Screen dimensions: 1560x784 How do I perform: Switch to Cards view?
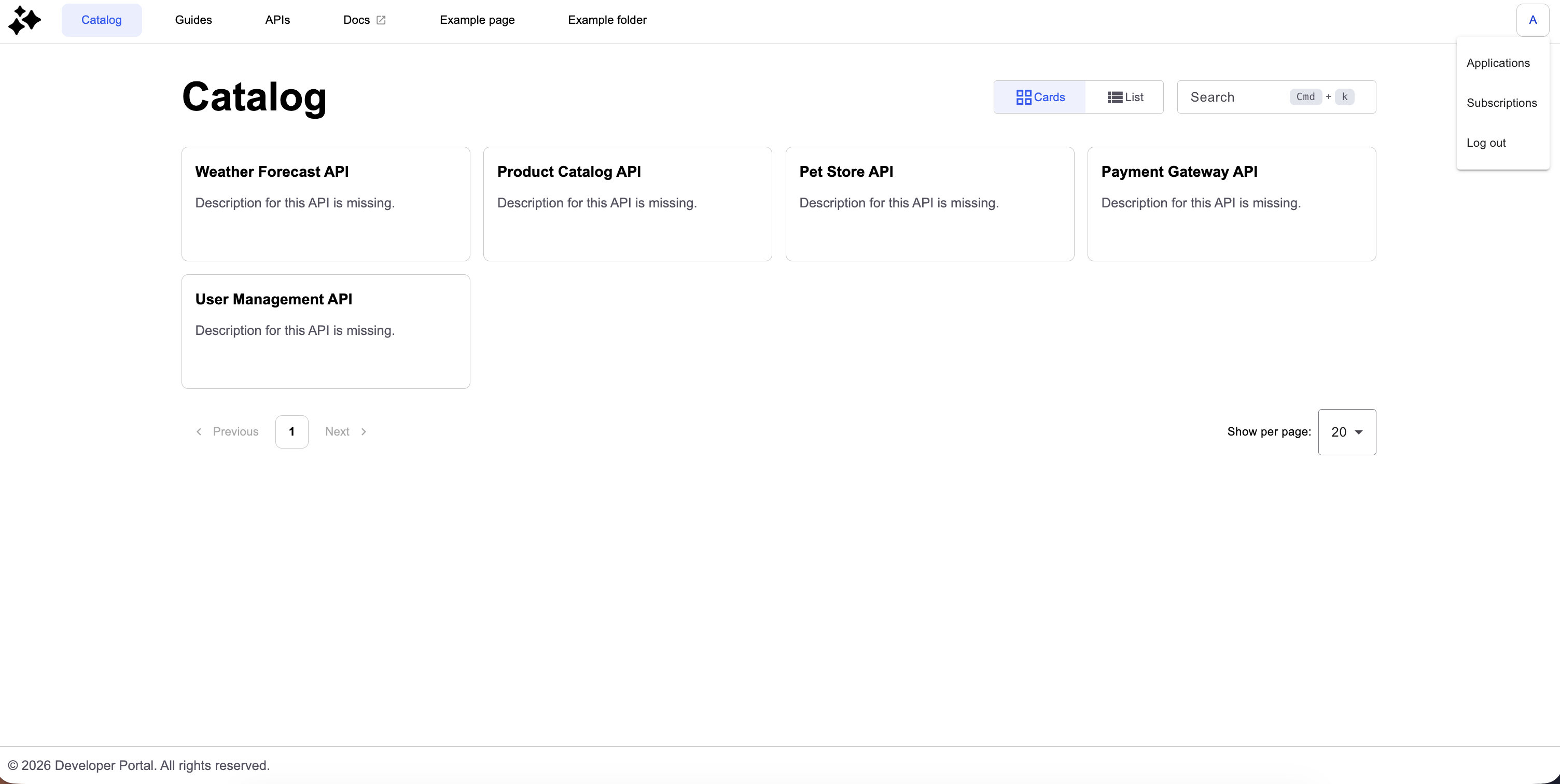(x=1040, y=97)
